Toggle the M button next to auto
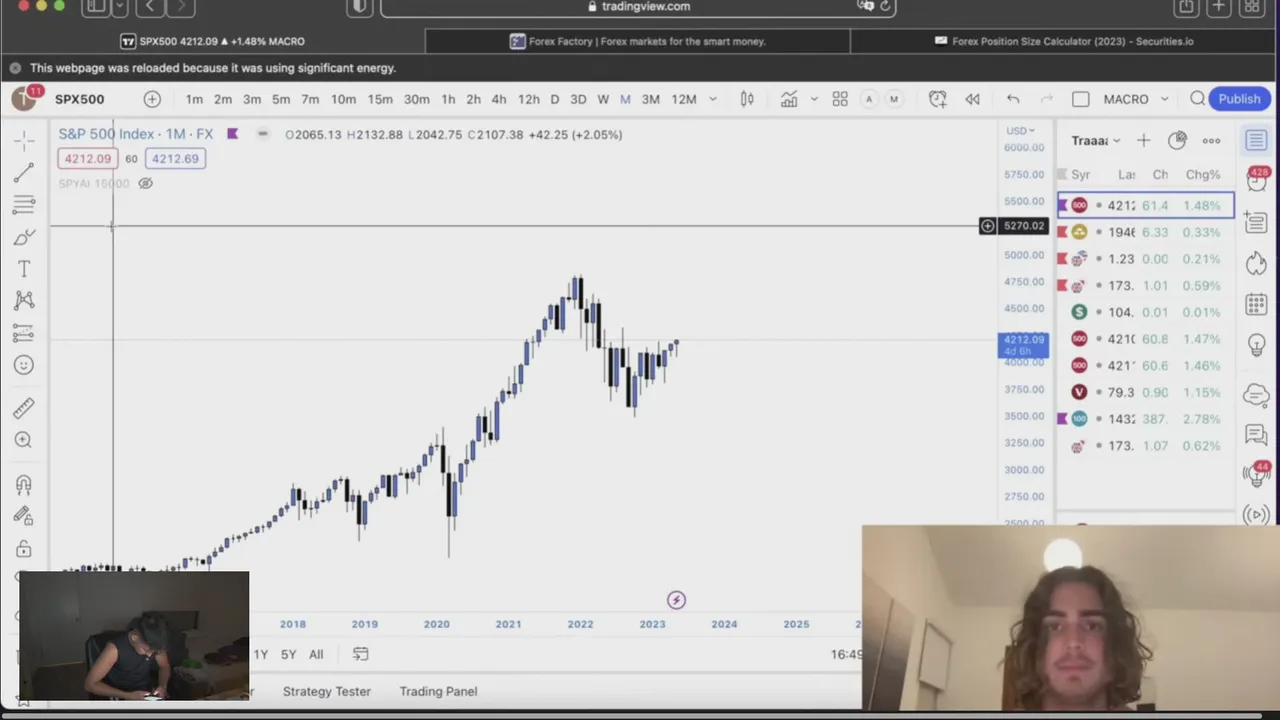The height and width of the screenshot is (720, 1280). coord(894,99)
